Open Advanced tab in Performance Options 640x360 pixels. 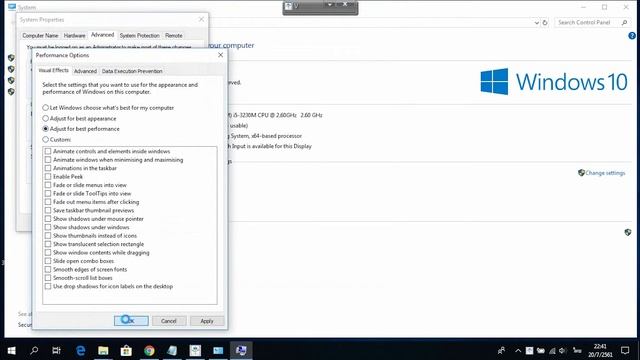[85, 71]
